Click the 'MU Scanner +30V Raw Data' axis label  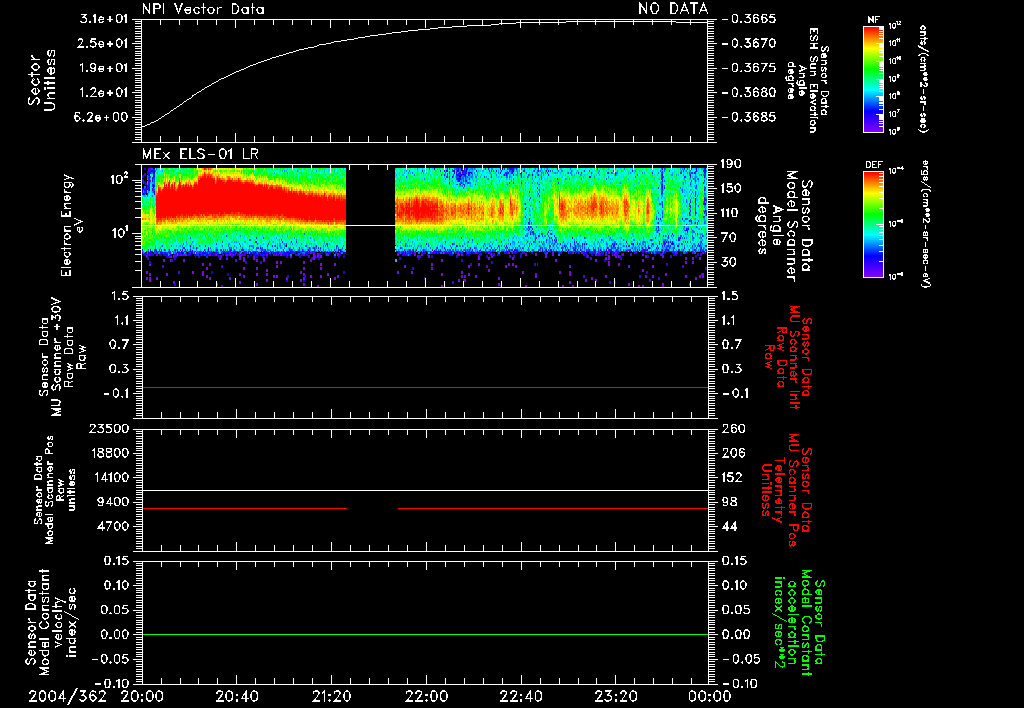[61, 357]
